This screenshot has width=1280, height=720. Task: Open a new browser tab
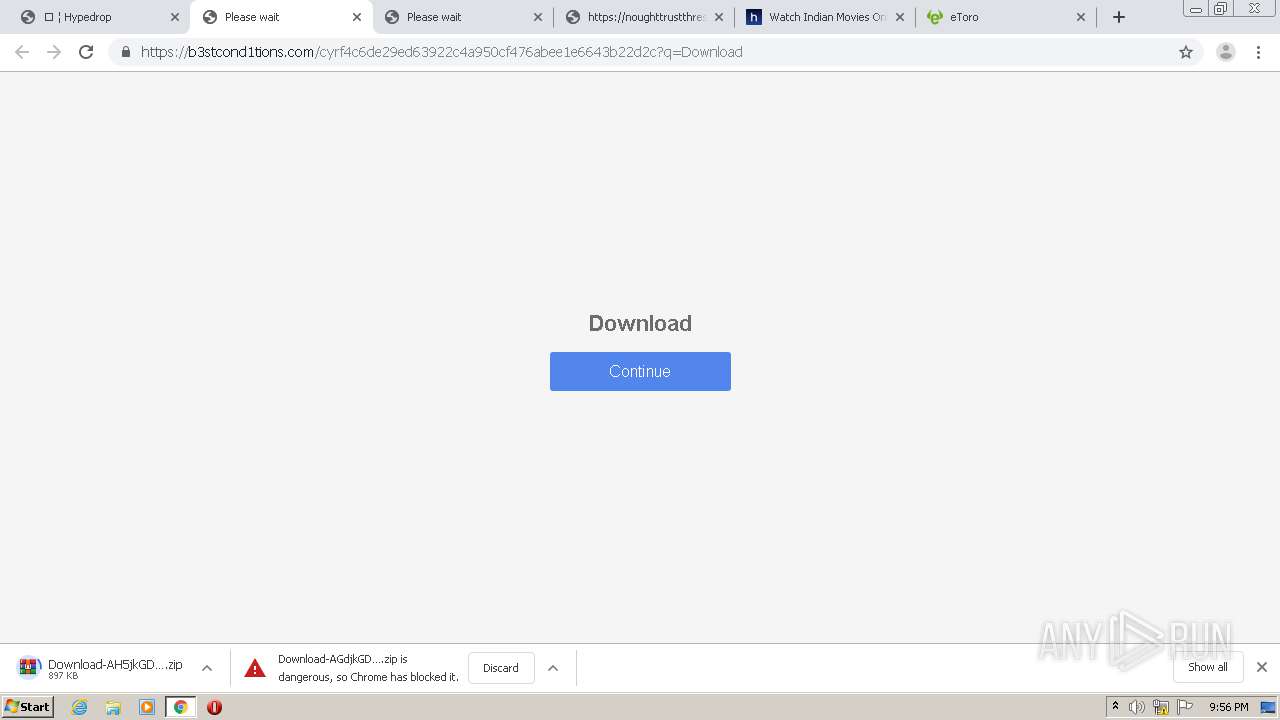[x=1119, y=17]
